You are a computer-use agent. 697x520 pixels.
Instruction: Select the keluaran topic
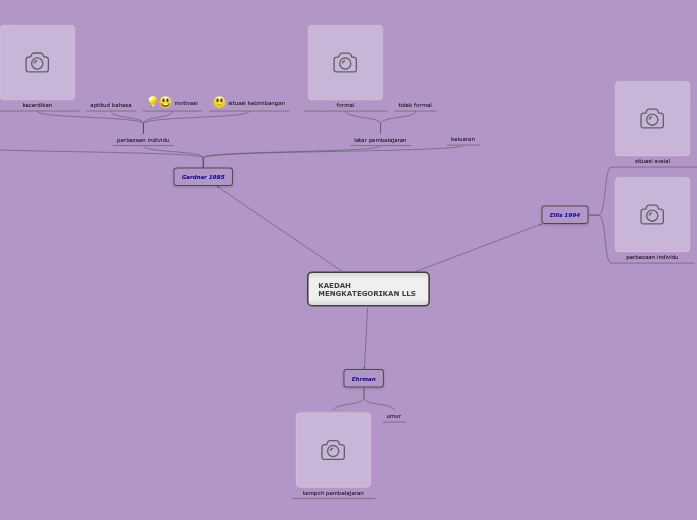click(x=463, y=139)
